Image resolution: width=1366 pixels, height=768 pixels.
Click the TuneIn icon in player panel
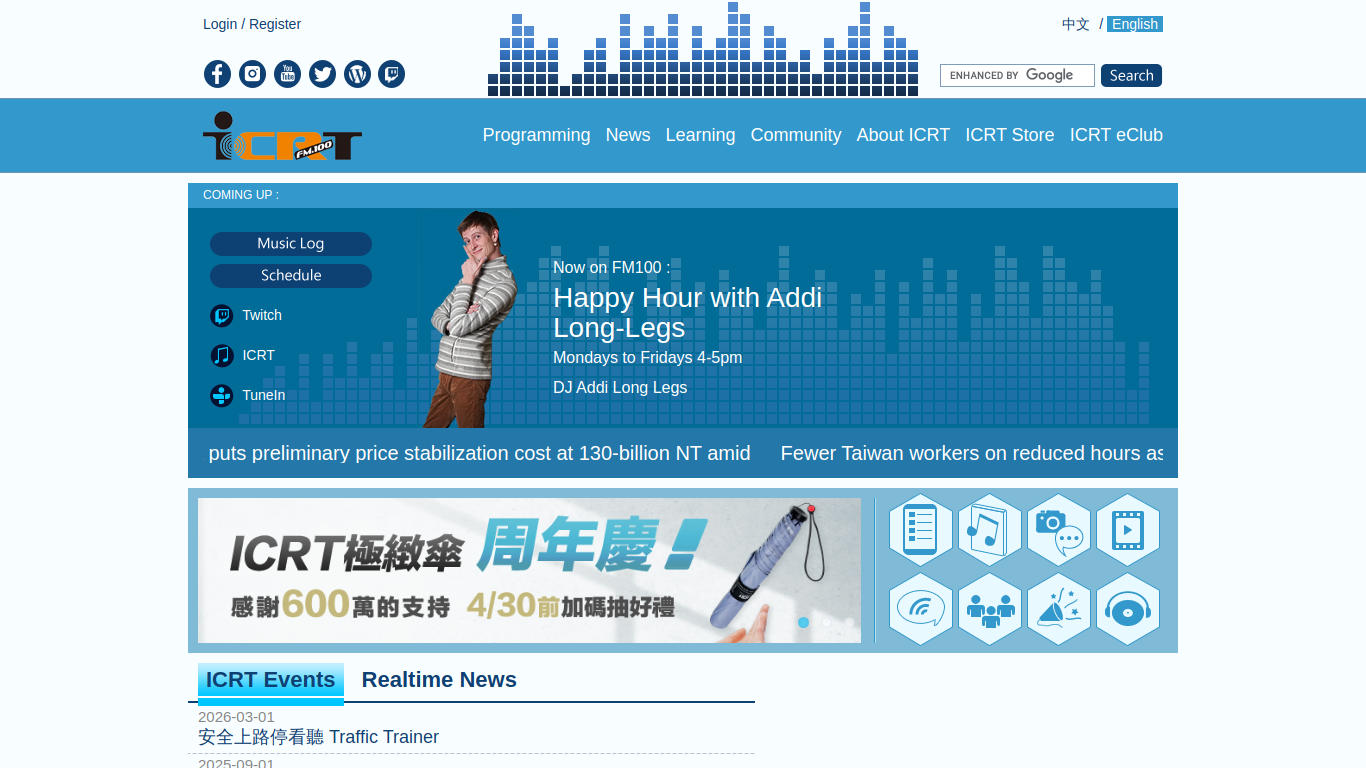(222, 396)
